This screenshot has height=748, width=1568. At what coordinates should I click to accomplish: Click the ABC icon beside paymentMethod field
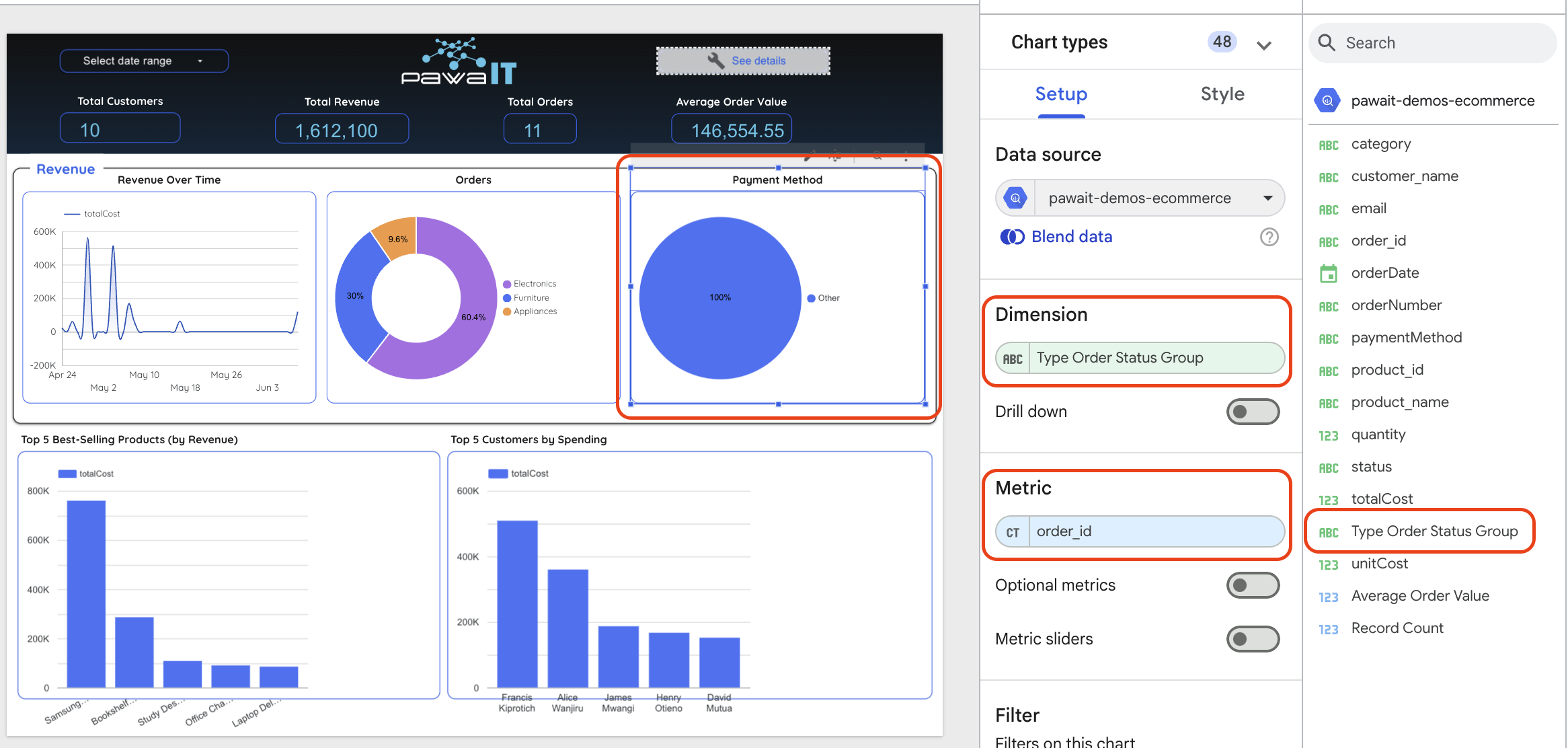coord(1329,338)
